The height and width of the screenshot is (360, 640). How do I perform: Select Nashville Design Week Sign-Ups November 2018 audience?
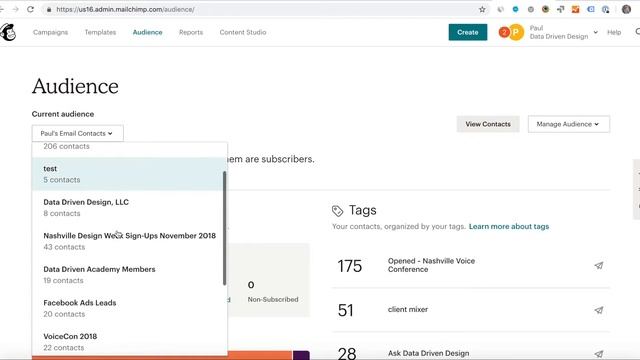(x=127, y=241)
